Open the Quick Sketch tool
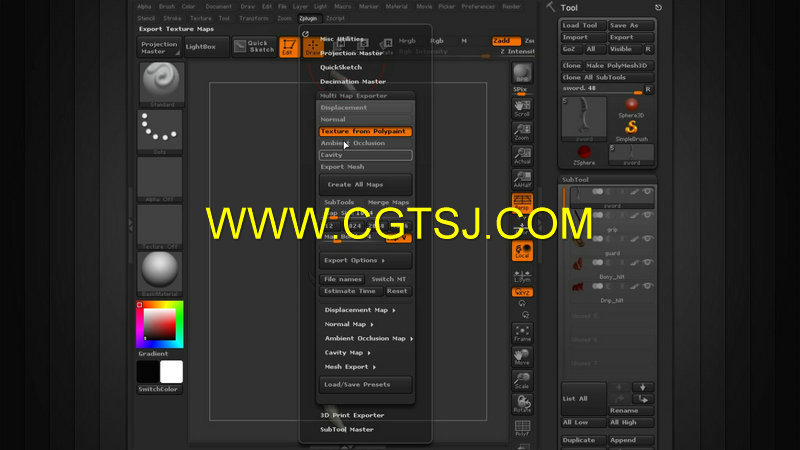The width and height of the screenshot is (800, 450). click(254, 46)
